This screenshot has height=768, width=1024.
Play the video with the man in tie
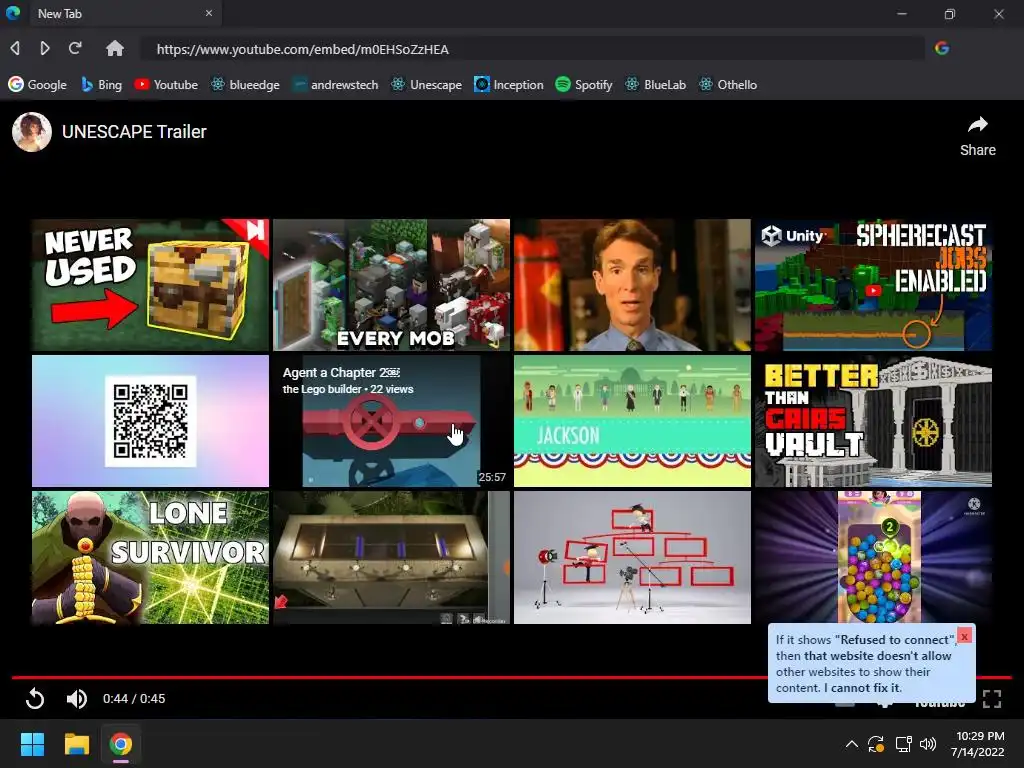[x=632, y=285]
